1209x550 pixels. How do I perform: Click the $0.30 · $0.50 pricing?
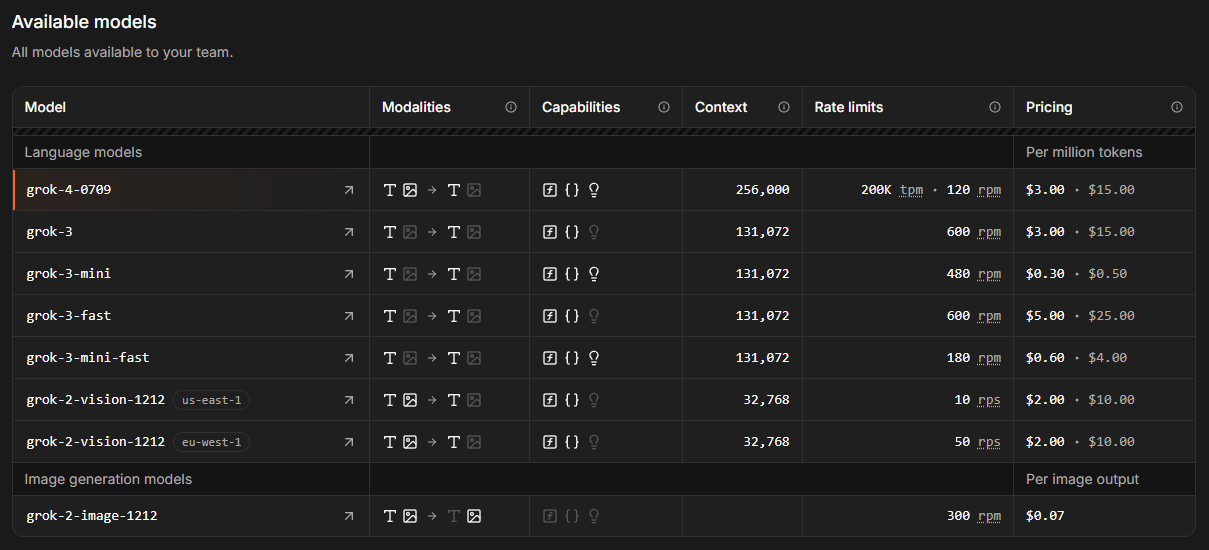(1076, 274)
